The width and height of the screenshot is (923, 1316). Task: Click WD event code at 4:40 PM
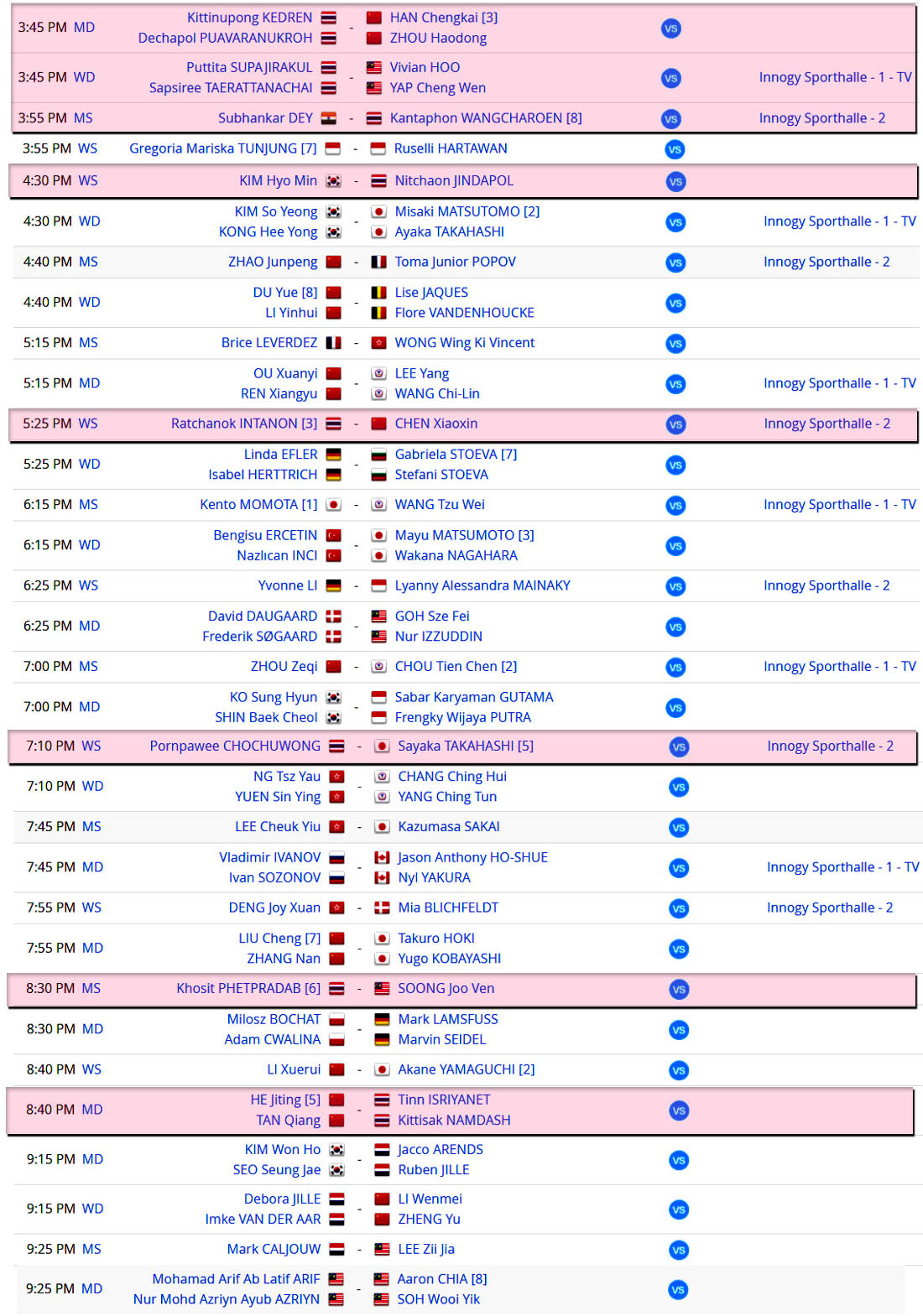point(90,302)
